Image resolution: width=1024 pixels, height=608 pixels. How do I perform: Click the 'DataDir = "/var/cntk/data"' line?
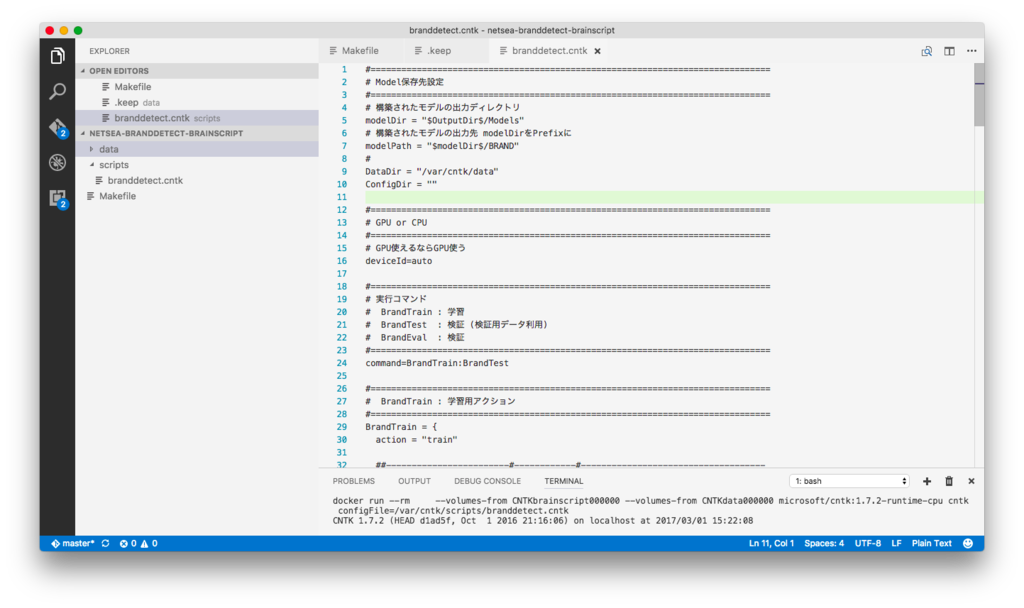[x=432, y=172]
